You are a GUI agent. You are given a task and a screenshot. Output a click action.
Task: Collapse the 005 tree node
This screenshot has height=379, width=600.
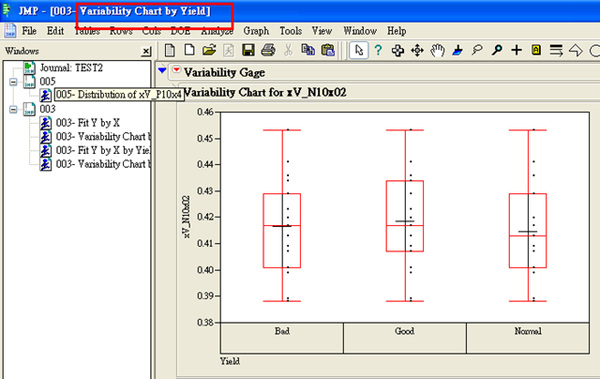pos(13,82)
